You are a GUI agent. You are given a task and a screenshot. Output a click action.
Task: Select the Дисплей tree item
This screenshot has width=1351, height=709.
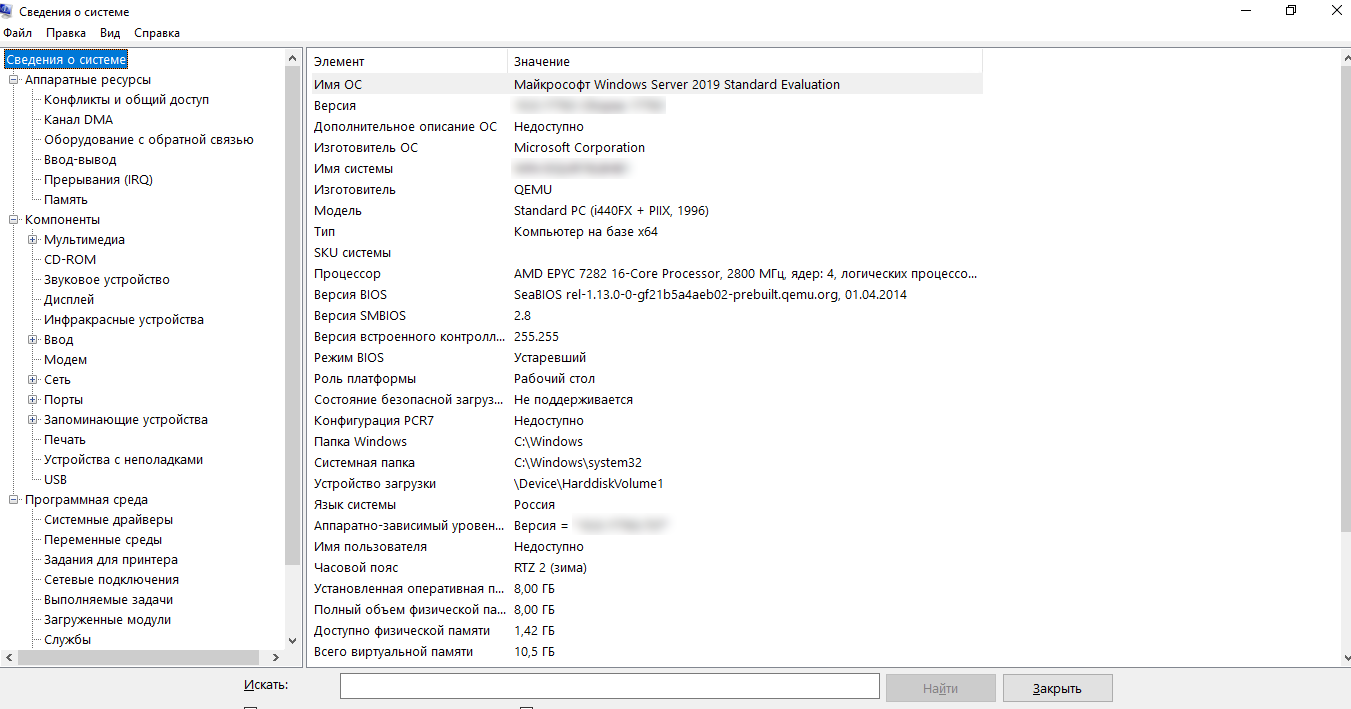click(69, 300)
